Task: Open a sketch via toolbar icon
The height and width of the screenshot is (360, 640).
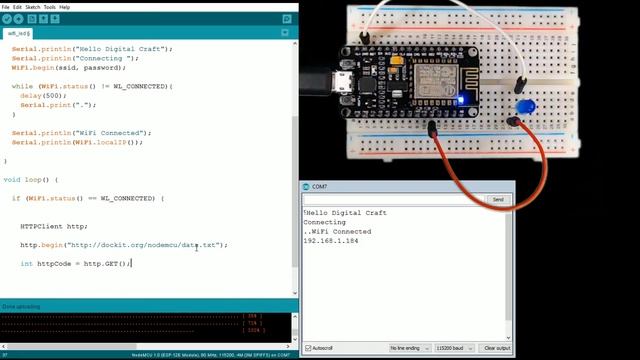Action: (x=43, y=19)
